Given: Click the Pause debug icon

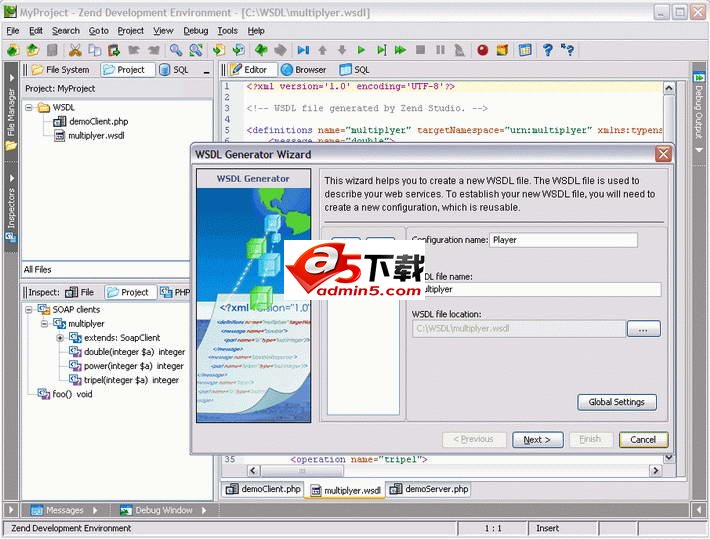Looking at the screenshot, I should click(440, 50).
